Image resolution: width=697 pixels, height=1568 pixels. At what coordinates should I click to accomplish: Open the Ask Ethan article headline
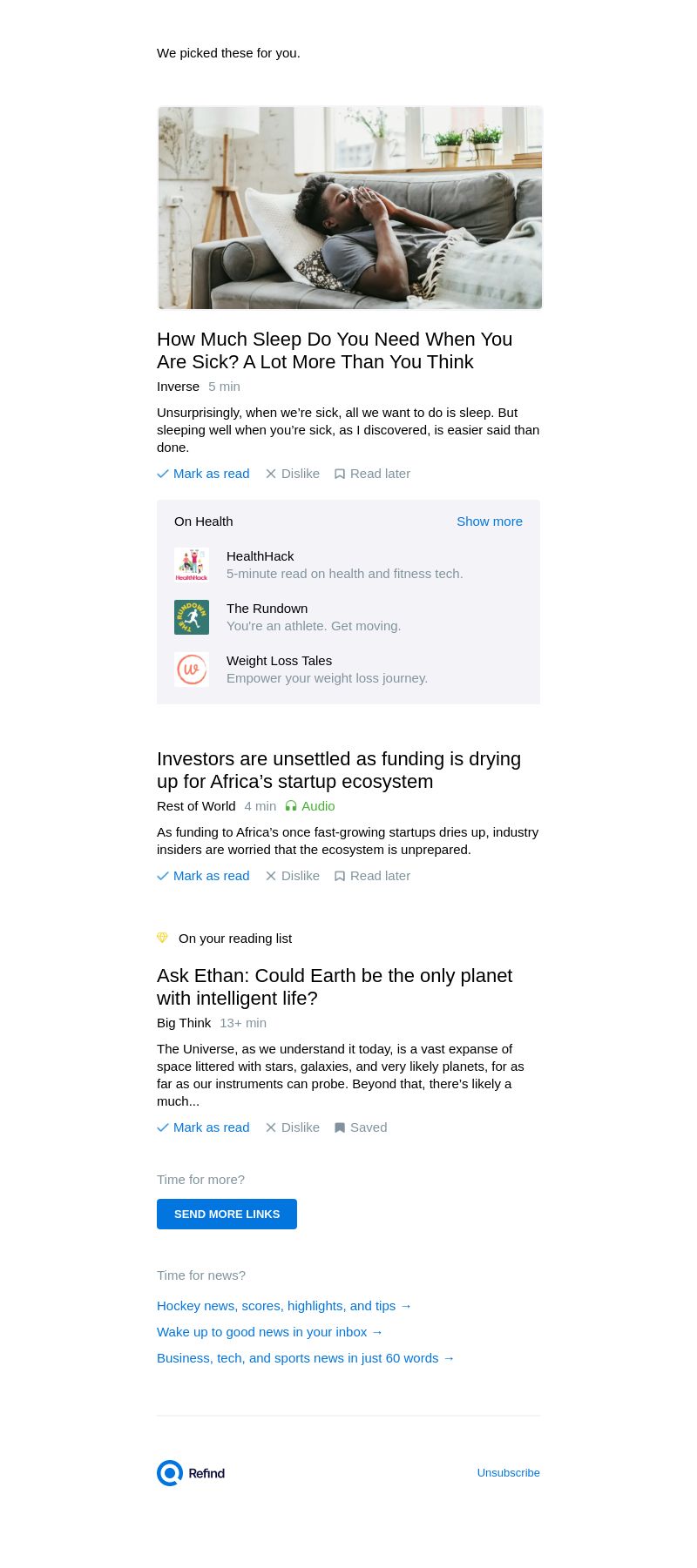pos(335,987)
